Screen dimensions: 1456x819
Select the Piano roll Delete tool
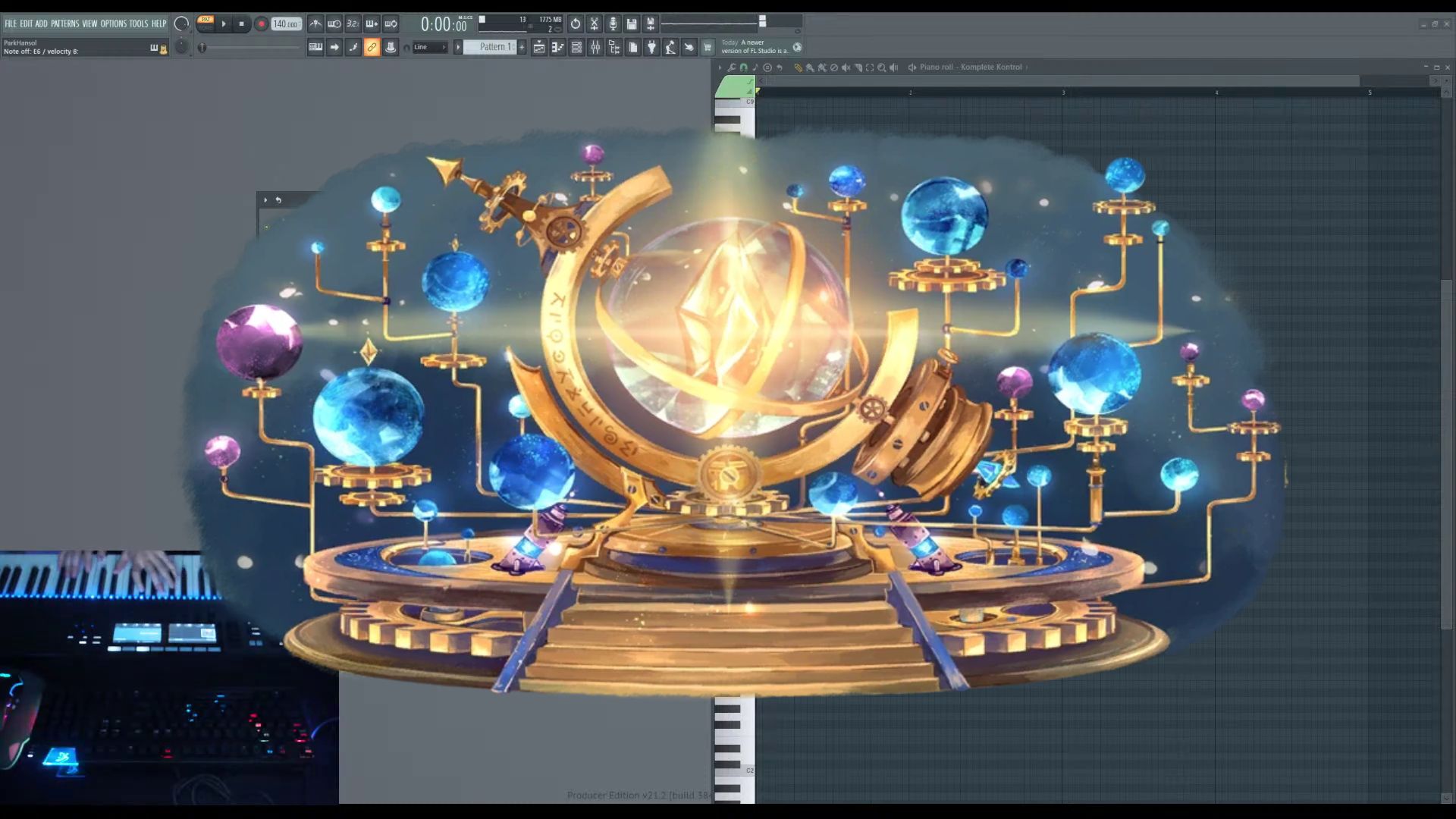pyautogui.click(x=834, y=67)
